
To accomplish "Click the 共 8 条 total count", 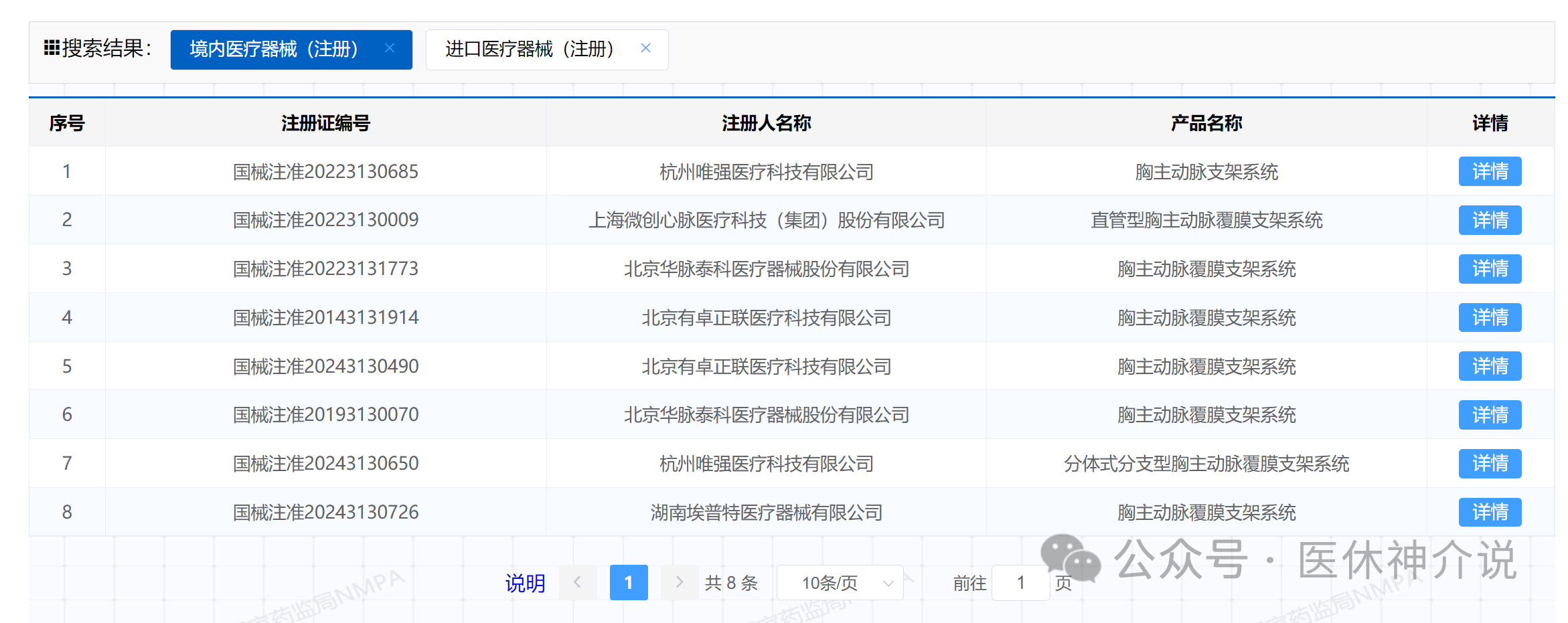I will (731, 583).
